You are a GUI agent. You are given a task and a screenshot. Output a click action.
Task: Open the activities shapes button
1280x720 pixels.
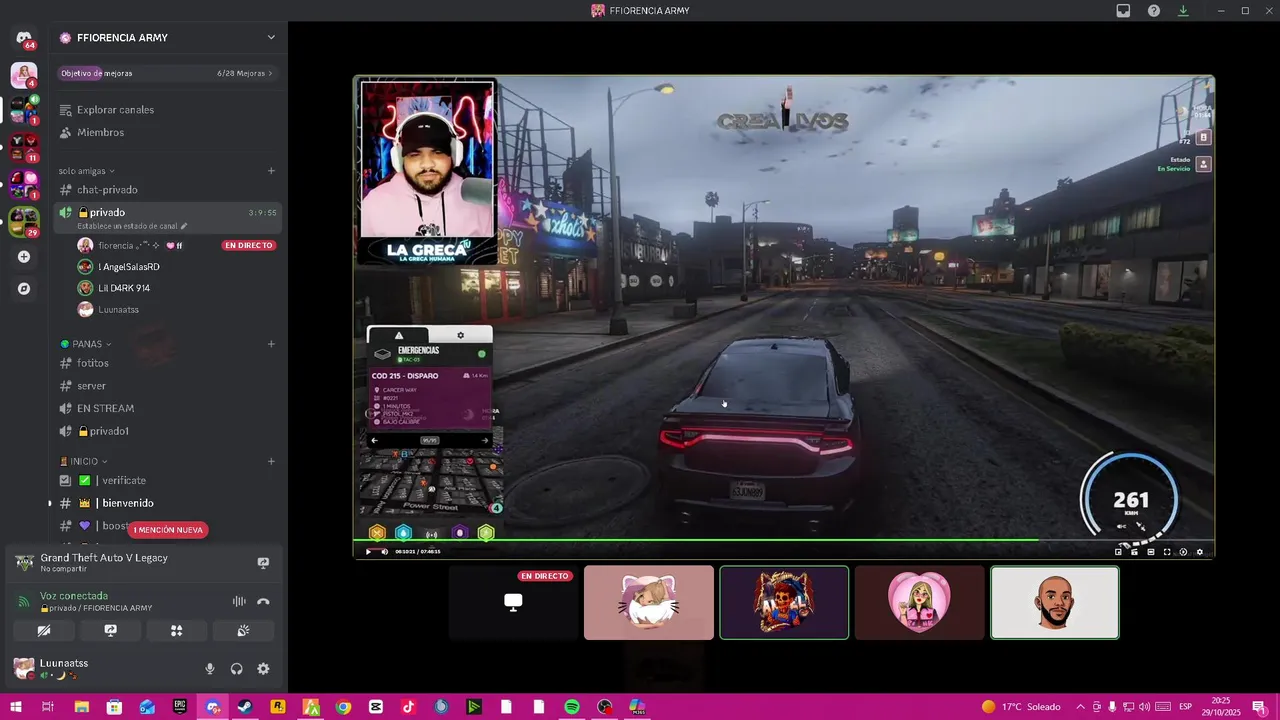pos(176,631)
